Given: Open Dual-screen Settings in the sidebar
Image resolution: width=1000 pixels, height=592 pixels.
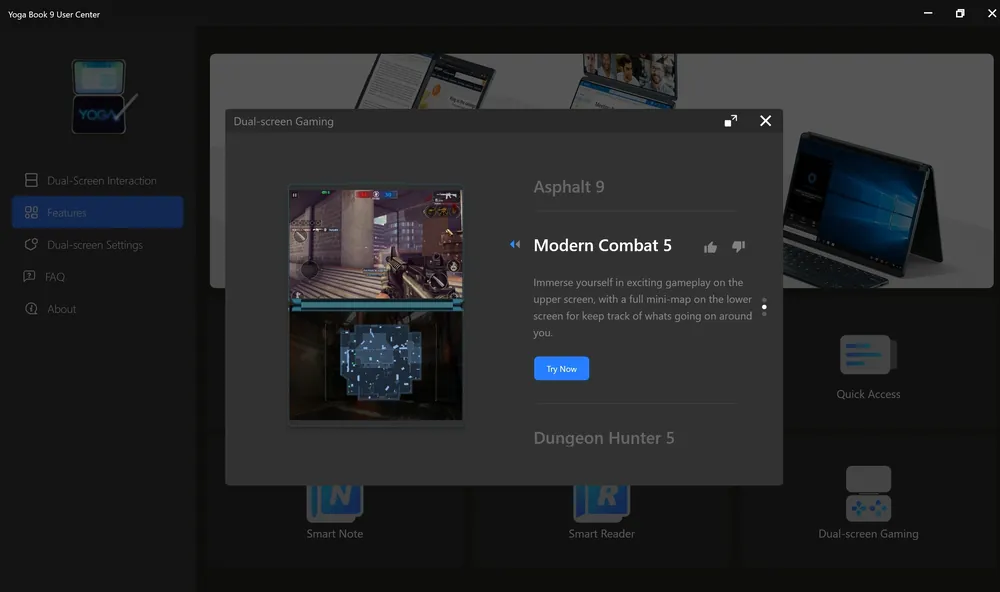Looking at the screenshot, I should (x=98, y=245).
